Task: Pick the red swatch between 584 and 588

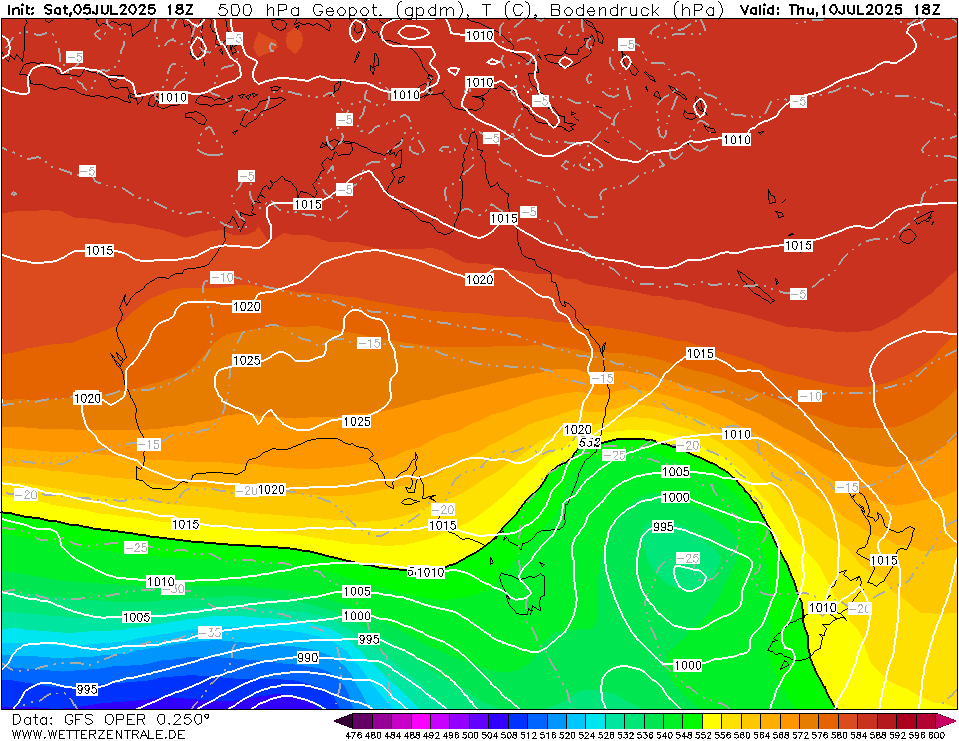Action: point(868,721)
